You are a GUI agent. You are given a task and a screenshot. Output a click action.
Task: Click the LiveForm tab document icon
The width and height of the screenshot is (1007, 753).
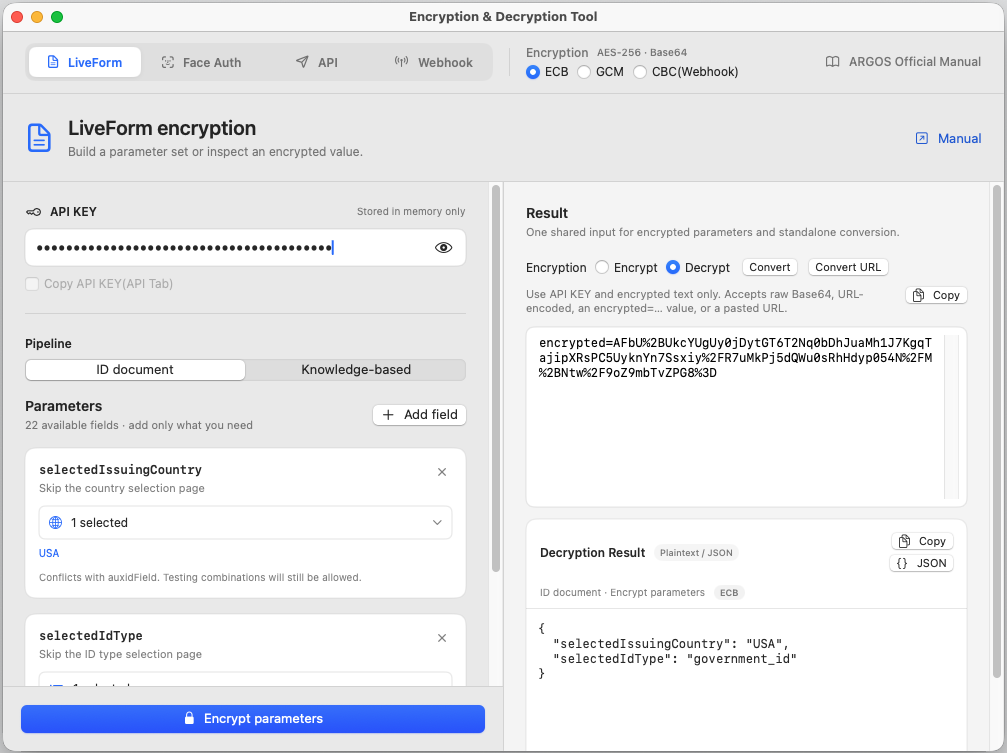(x=53, y=62)
